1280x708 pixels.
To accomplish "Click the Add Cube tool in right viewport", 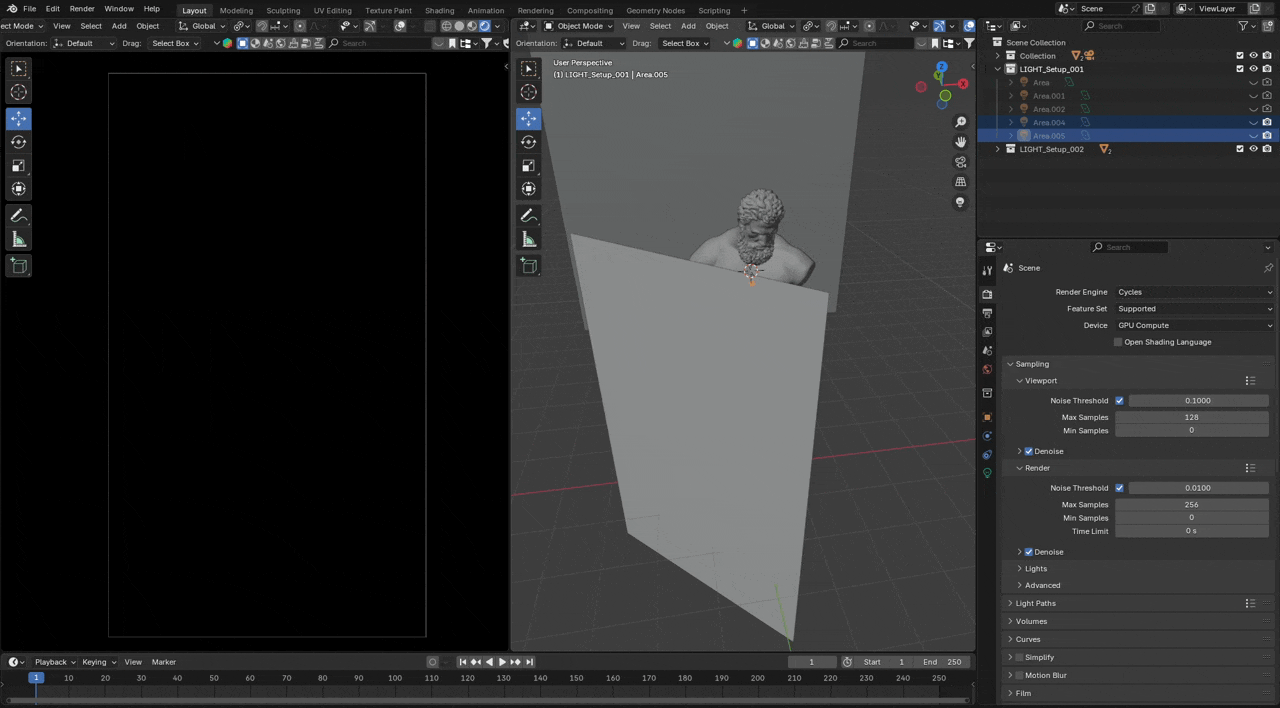I will point(528,265).
